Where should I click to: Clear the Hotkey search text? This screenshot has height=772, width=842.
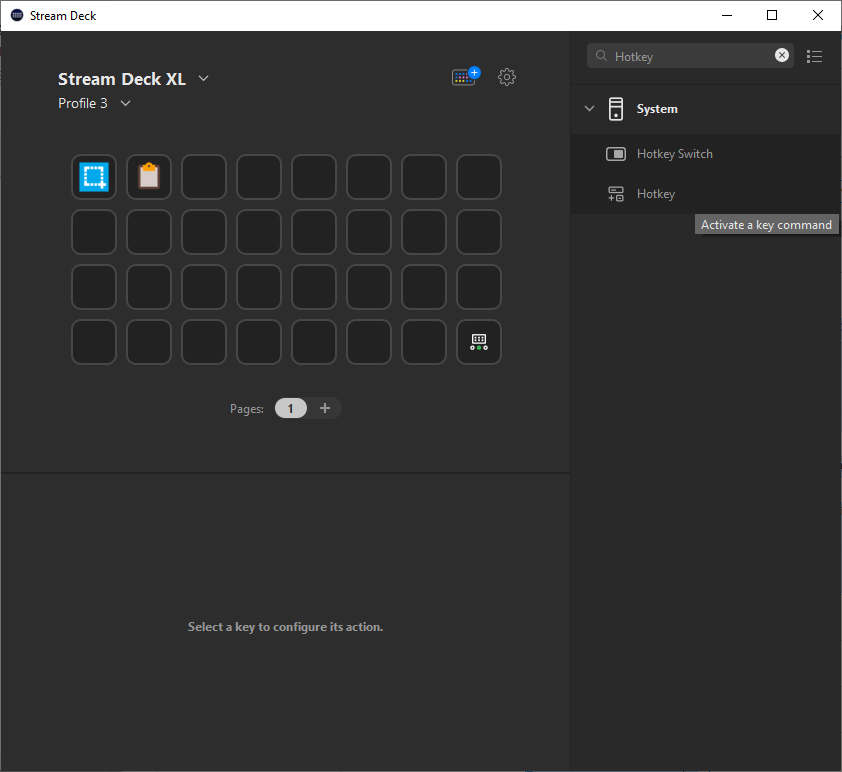[781, 55]
